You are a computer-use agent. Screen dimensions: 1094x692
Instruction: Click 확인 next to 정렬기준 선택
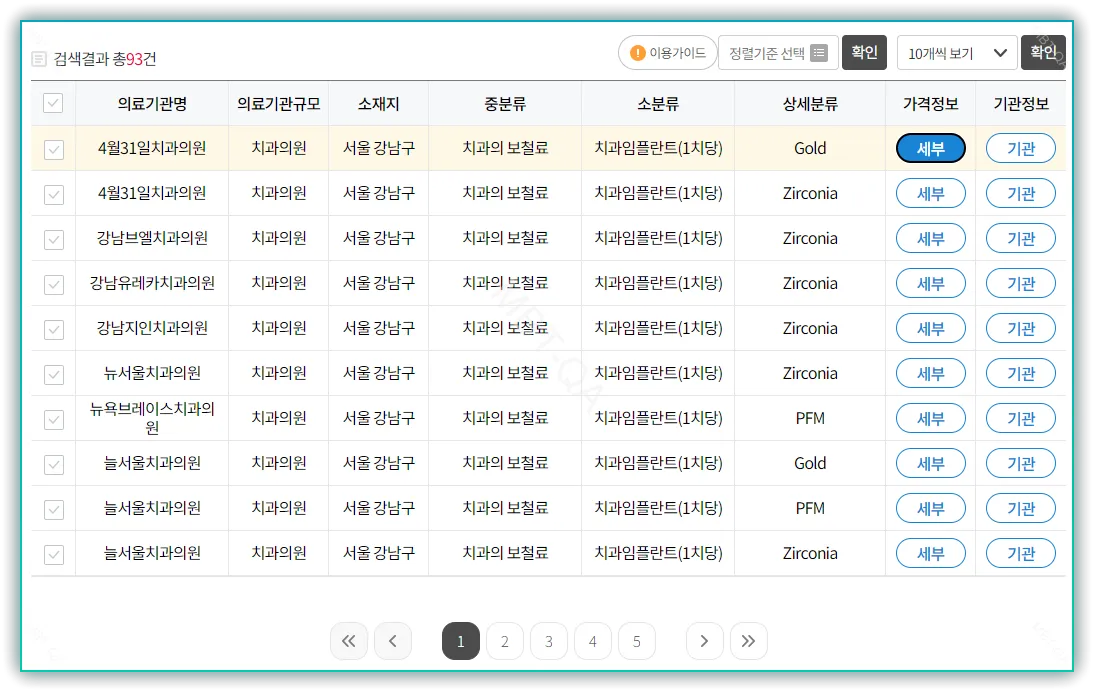864,52
